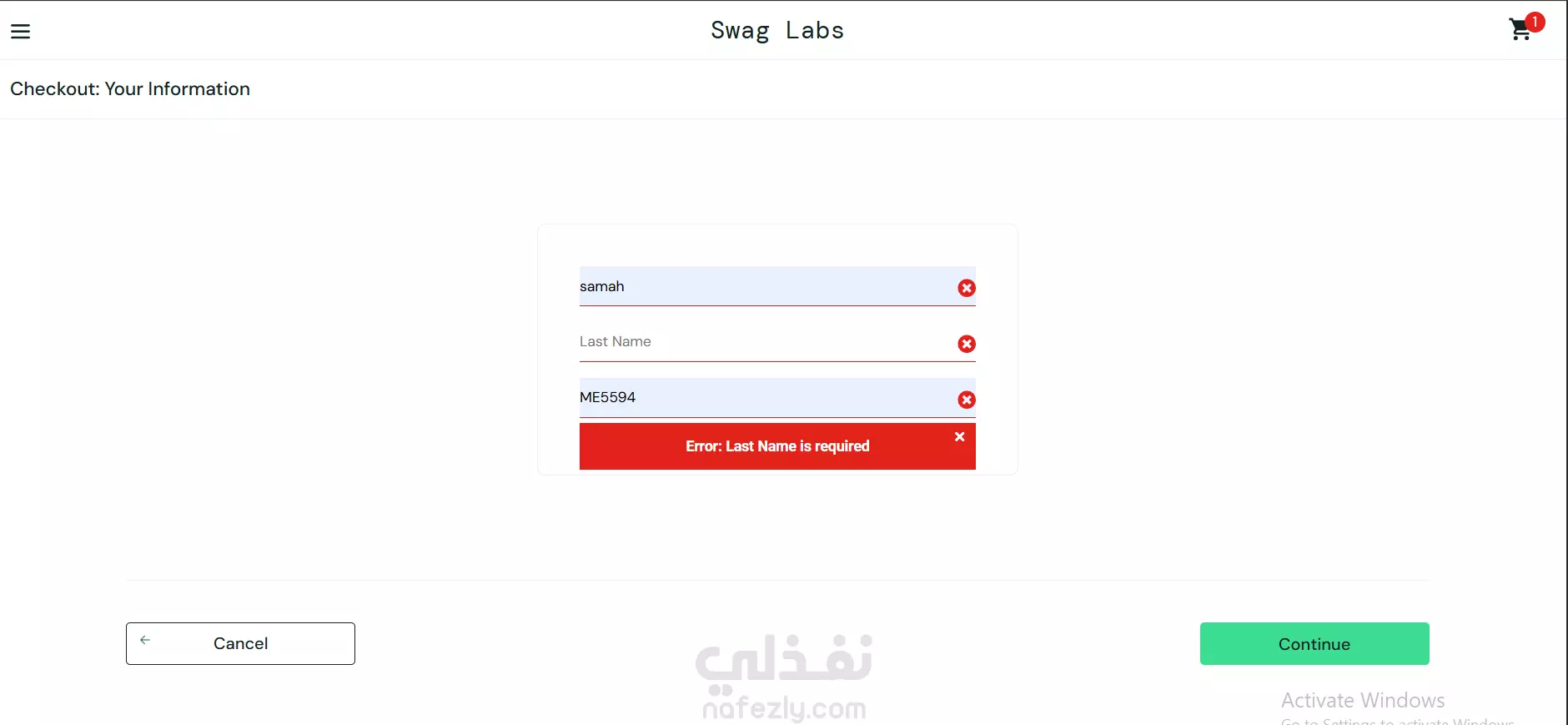Focus the empty Last Name field
Image resolution: width=1568 pixels, height=725 pixels.
click(777, 342)
